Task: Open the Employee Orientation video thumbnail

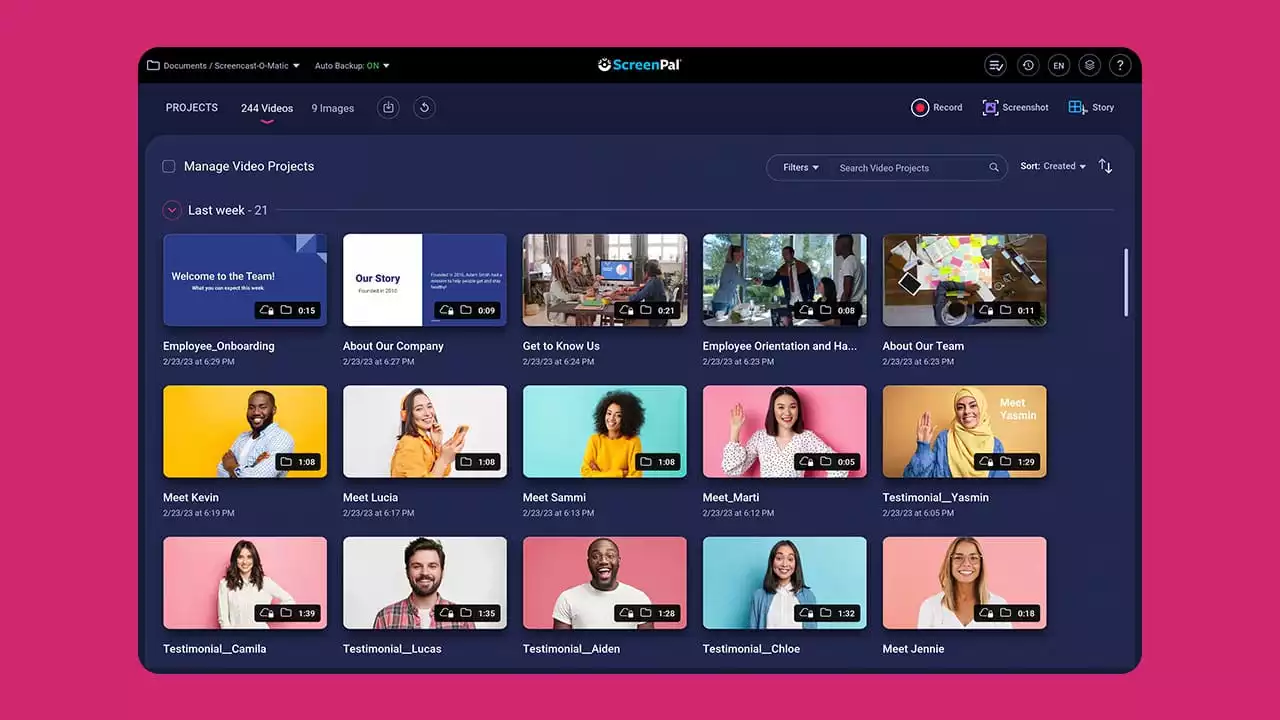Action: click(x=785, y=280)
